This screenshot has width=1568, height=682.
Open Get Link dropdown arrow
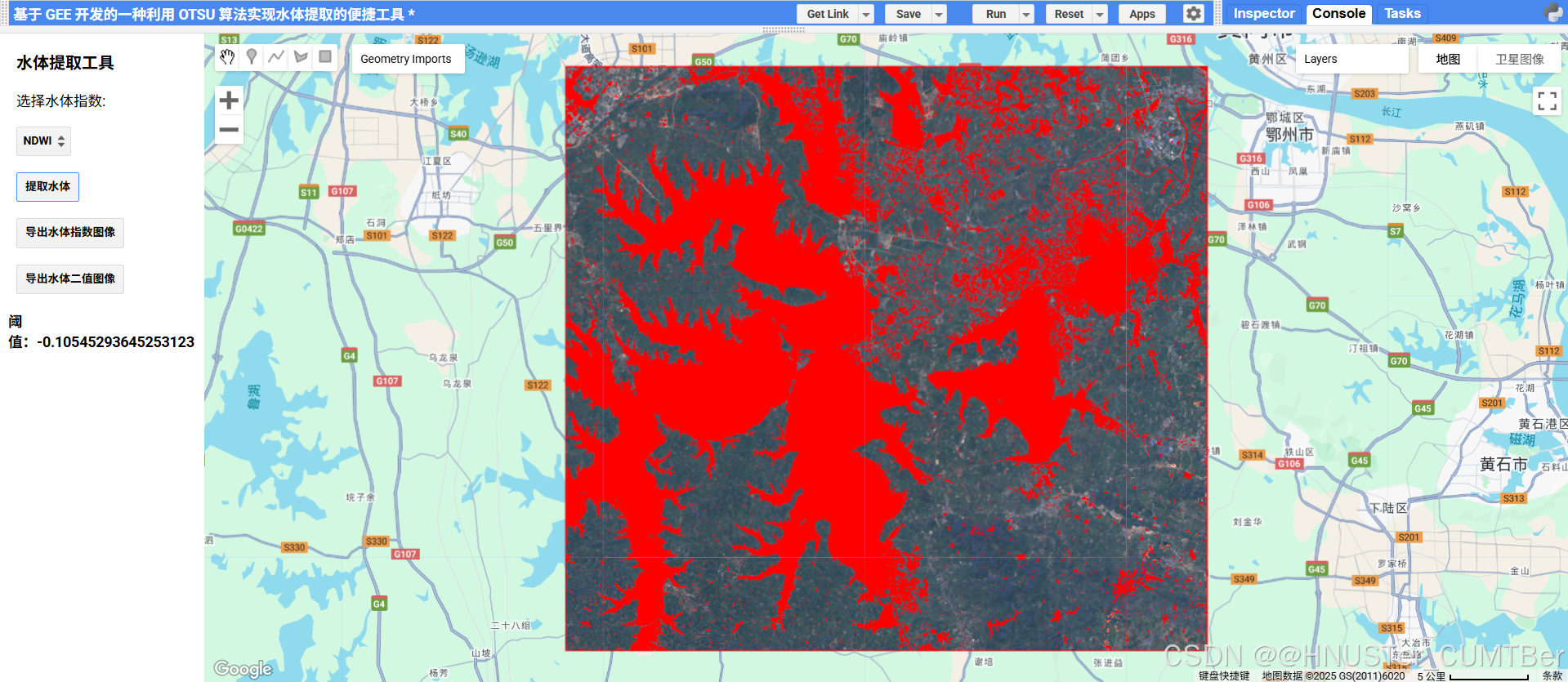tap(866, 14)
